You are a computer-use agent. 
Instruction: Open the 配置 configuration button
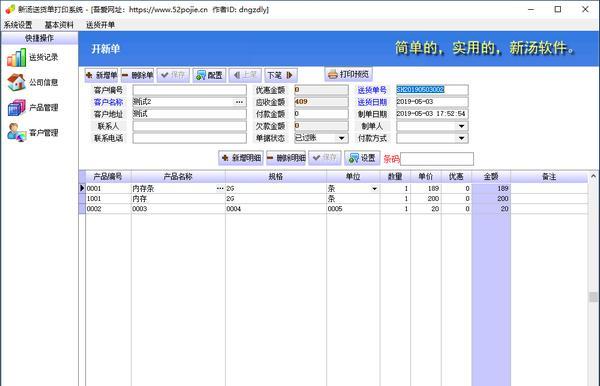tap(209, 75)
